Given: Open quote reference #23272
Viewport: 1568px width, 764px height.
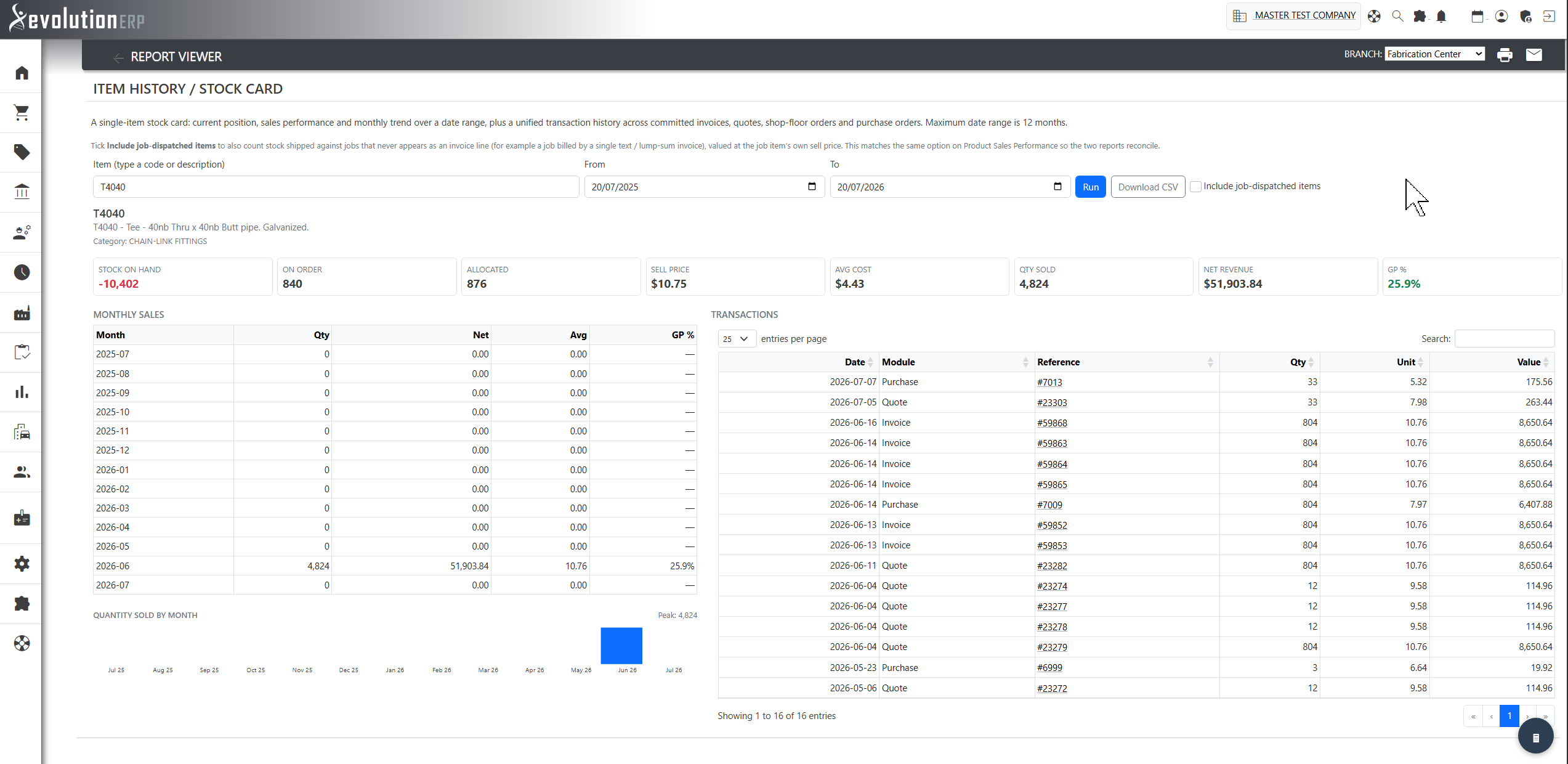Looking at the screenshot, I should click(x=1052, y=688).
